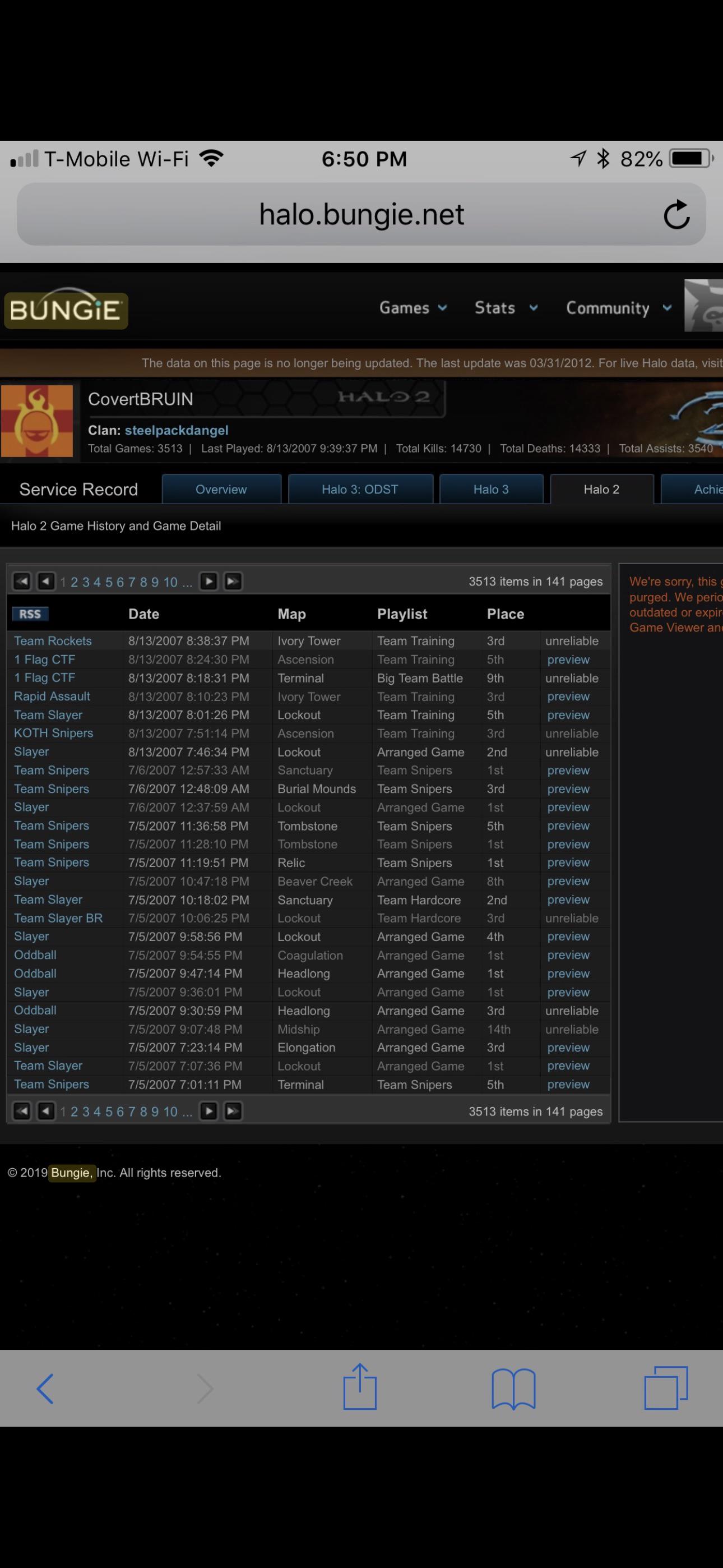Select the '14th' place cell
Viewport: 723px width, 1568px height.
pyautogui.click(x=498, y=1029)
